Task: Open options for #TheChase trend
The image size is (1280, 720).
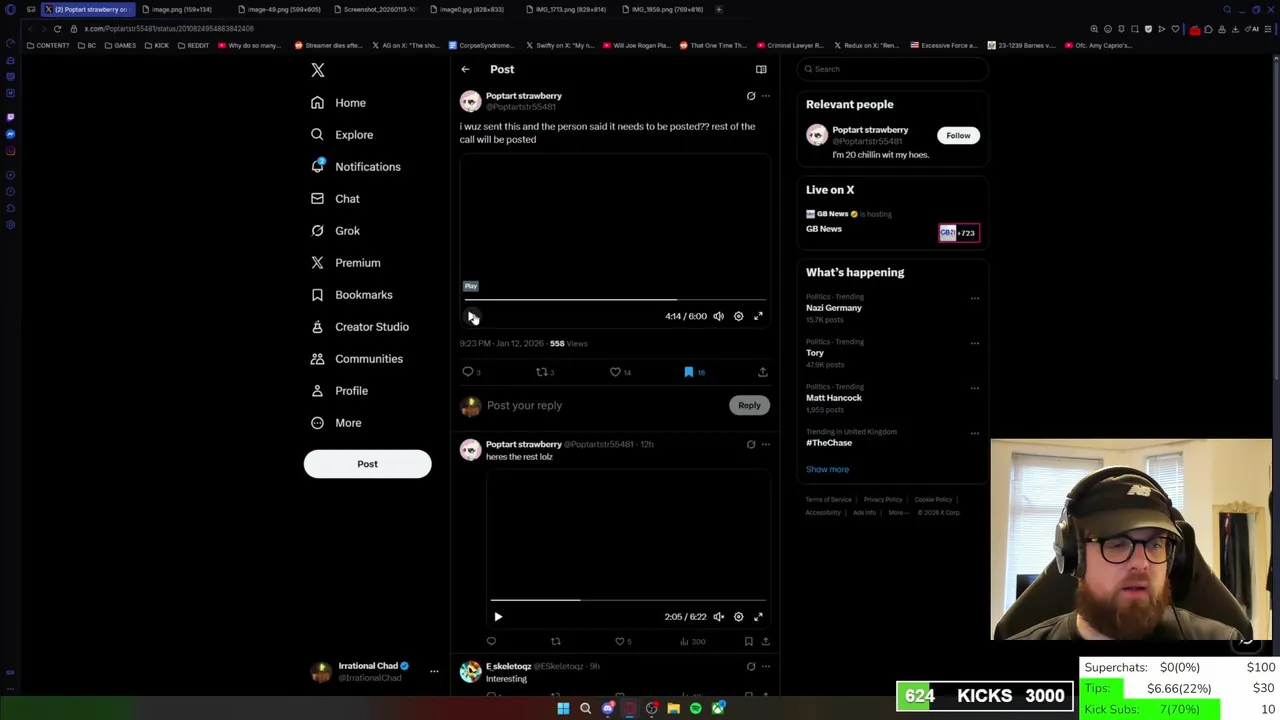Action: pyautogui.click(x=974, y=433)
